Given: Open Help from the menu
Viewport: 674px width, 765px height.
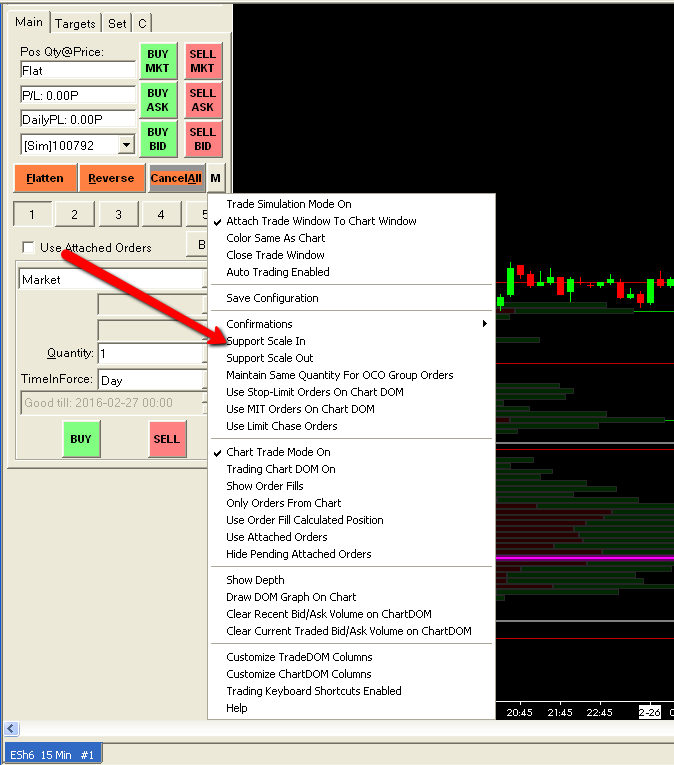Looking at the screenshot, I should tap(351, 708).
